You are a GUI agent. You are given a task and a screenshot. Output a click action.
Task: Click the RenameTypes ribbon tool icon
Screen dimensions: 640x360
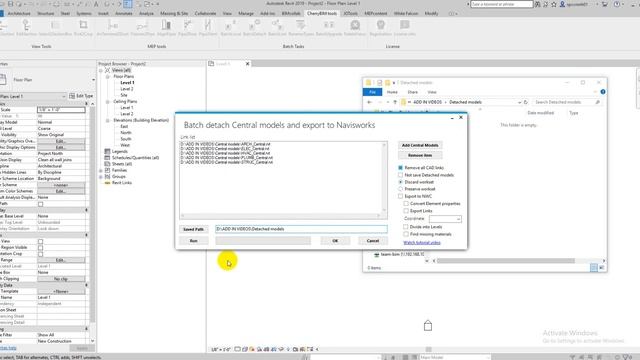point(301,25)
